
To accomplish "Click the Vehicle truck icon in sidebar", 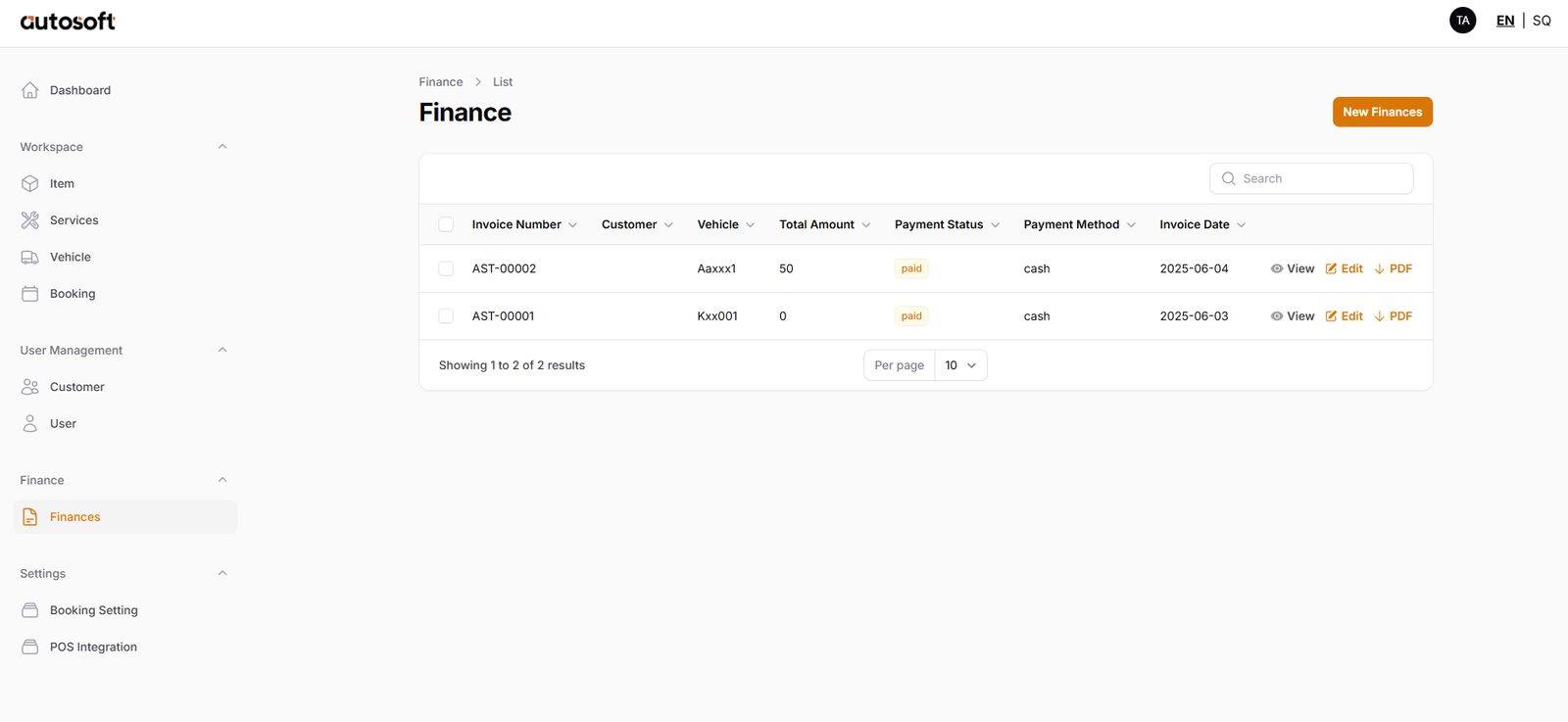I will point(30,257).
